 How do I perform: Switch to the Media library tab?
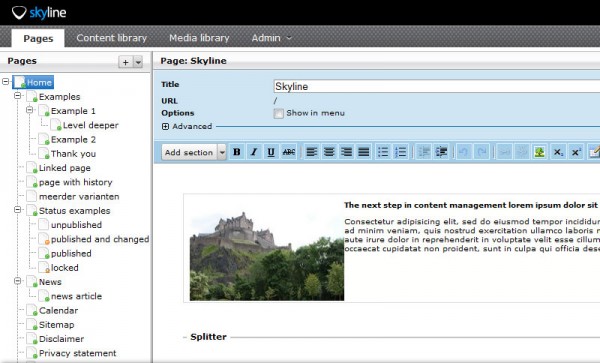[x=199, y=38]
